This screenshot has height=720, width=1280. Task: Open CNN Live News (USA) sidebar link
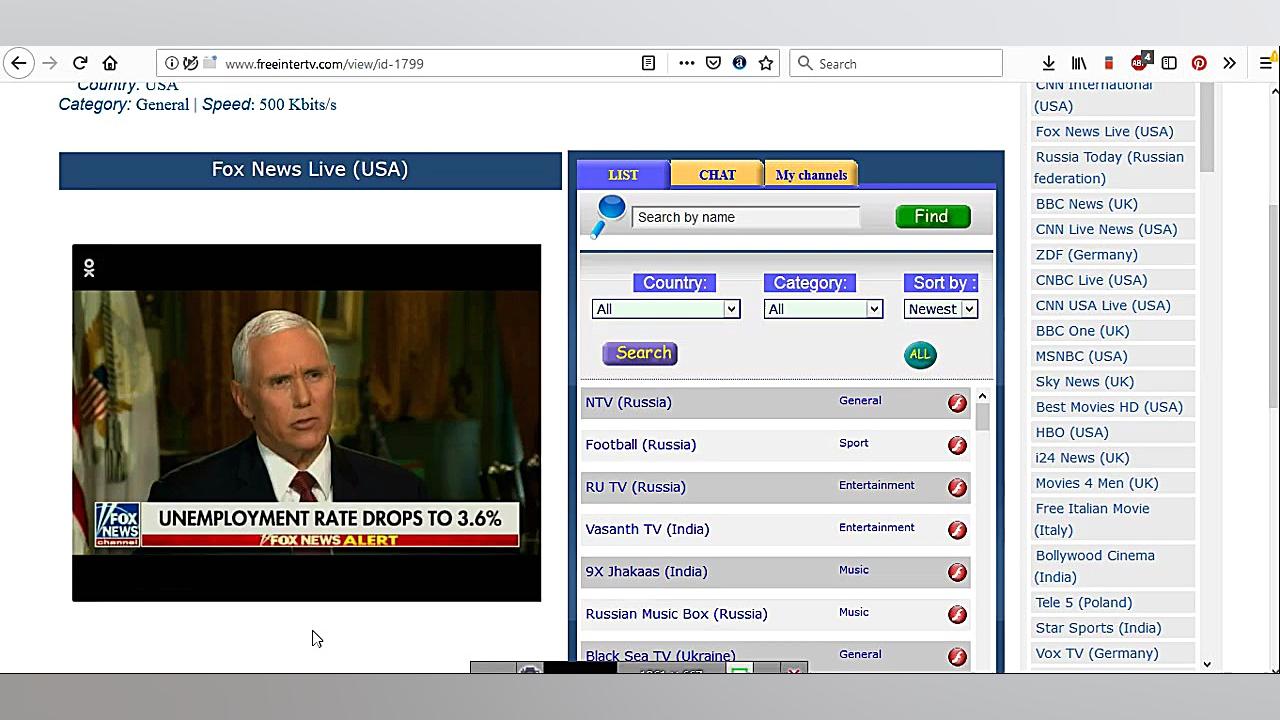[x=1106, y=229]
